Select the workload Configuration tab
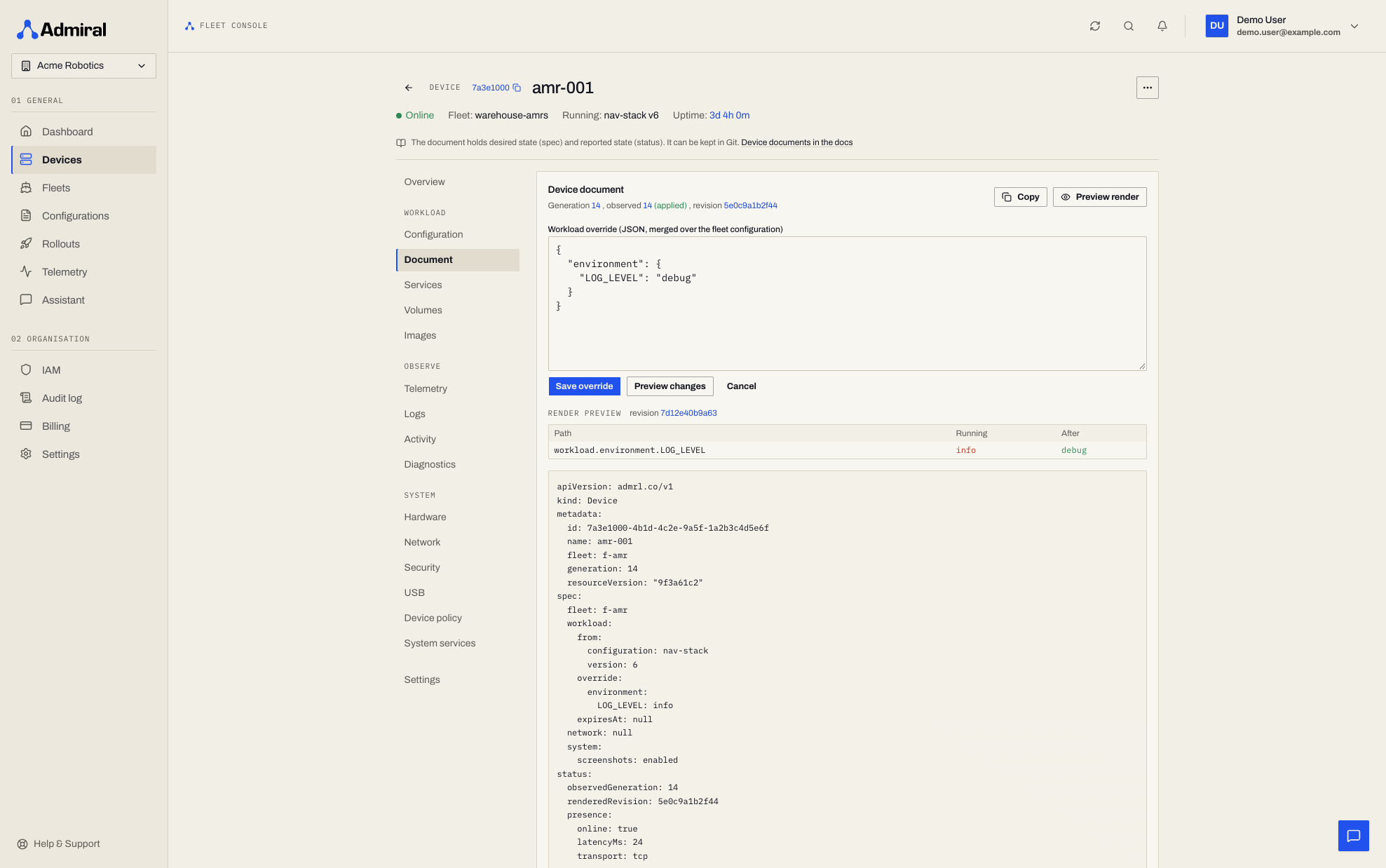The width and height of the screenshot is (1386, 868). 458,234
